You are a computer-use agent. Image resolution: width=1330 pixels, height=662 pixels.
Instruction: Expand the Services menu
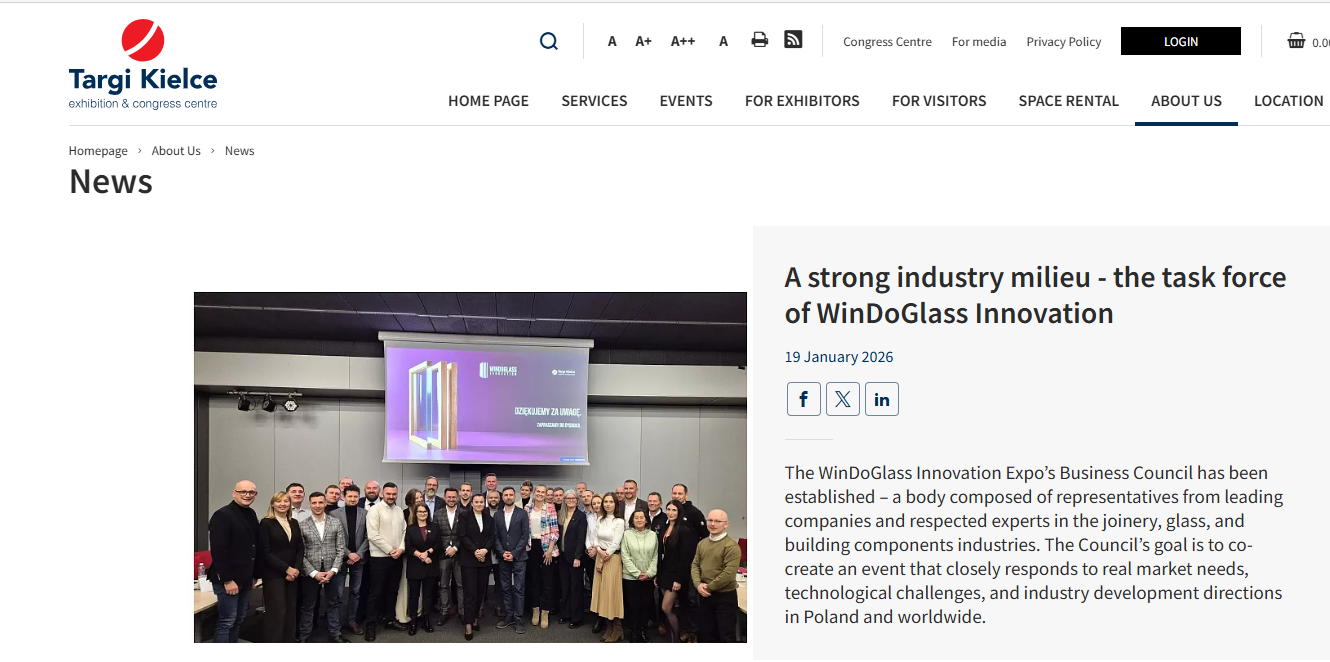594,101
